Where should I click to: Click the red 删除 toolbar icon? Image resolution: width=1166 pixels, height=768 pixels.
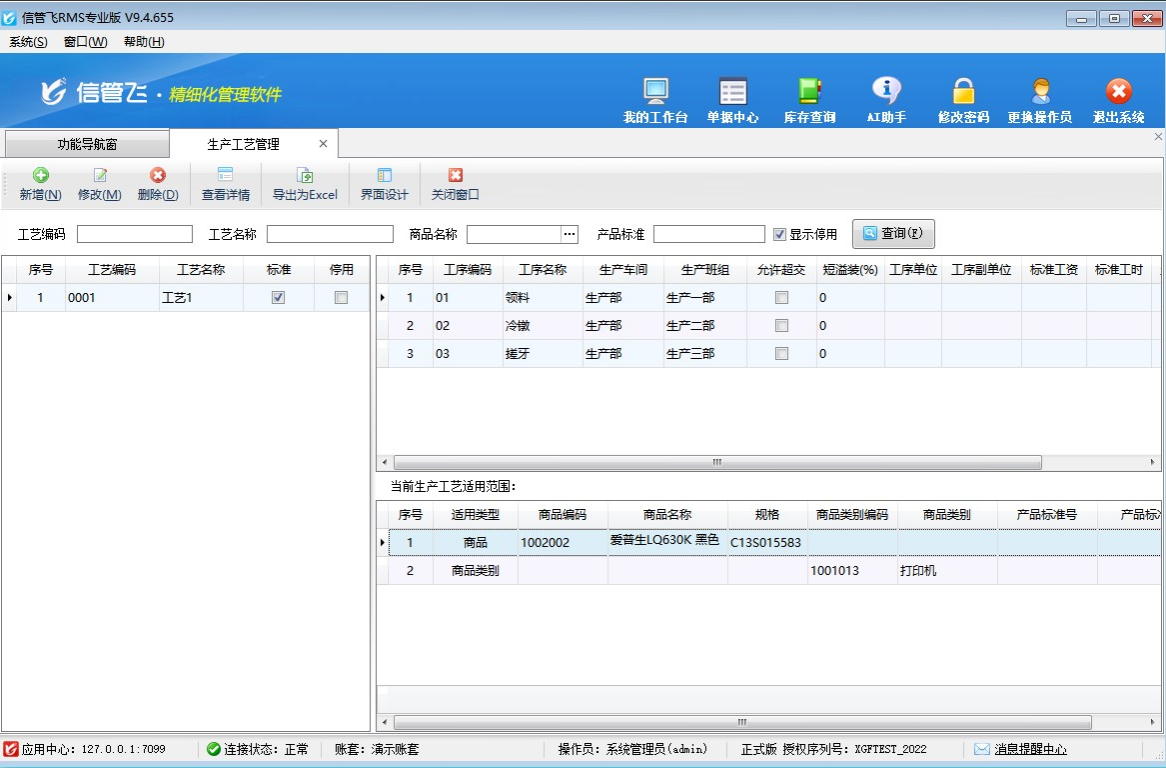[x=158, y=176]
